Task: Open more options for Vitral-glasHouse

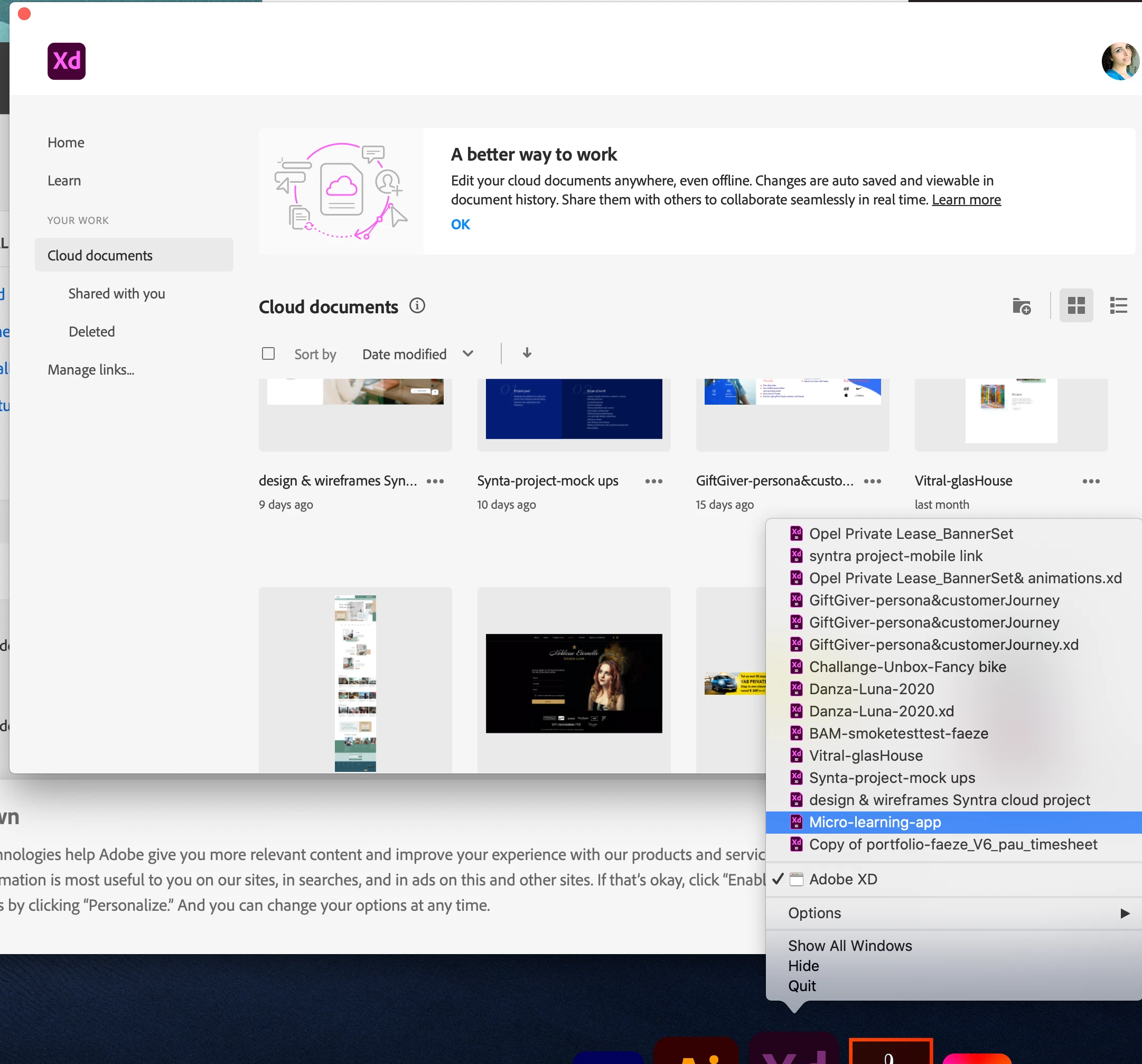Action: [1090, 481]
